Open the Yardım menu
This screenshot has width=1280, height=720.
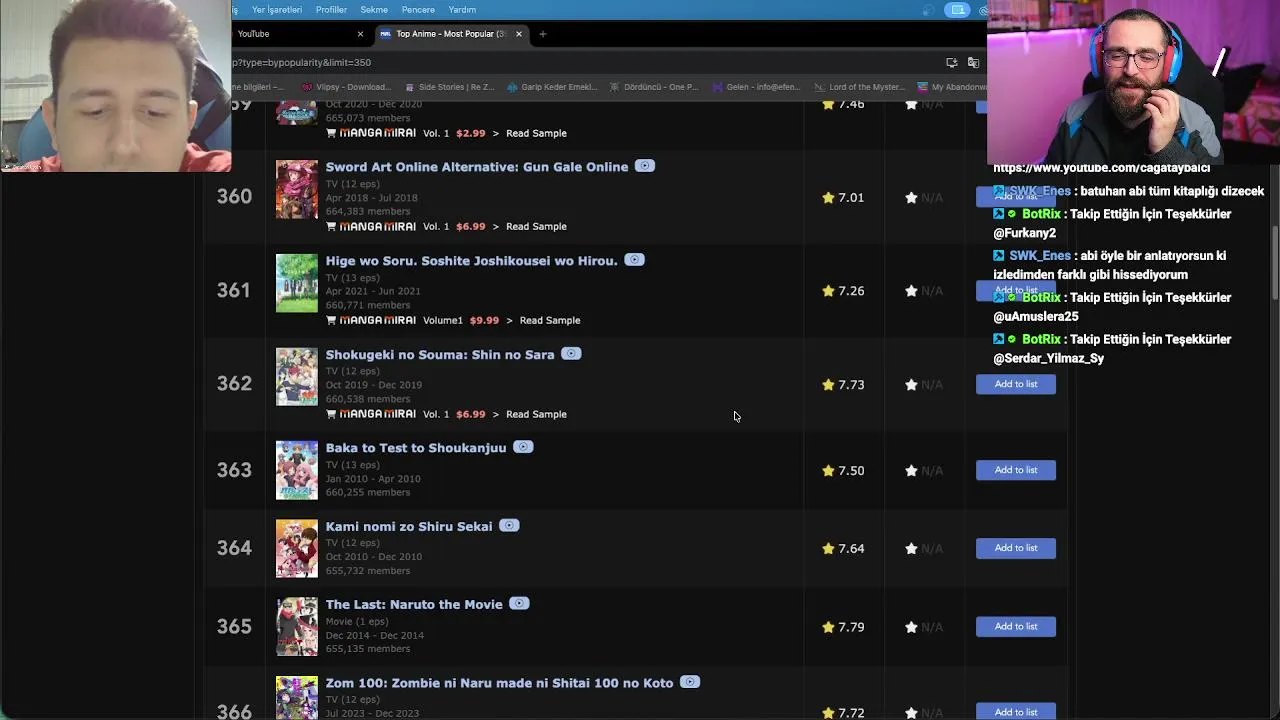[462, 10]
